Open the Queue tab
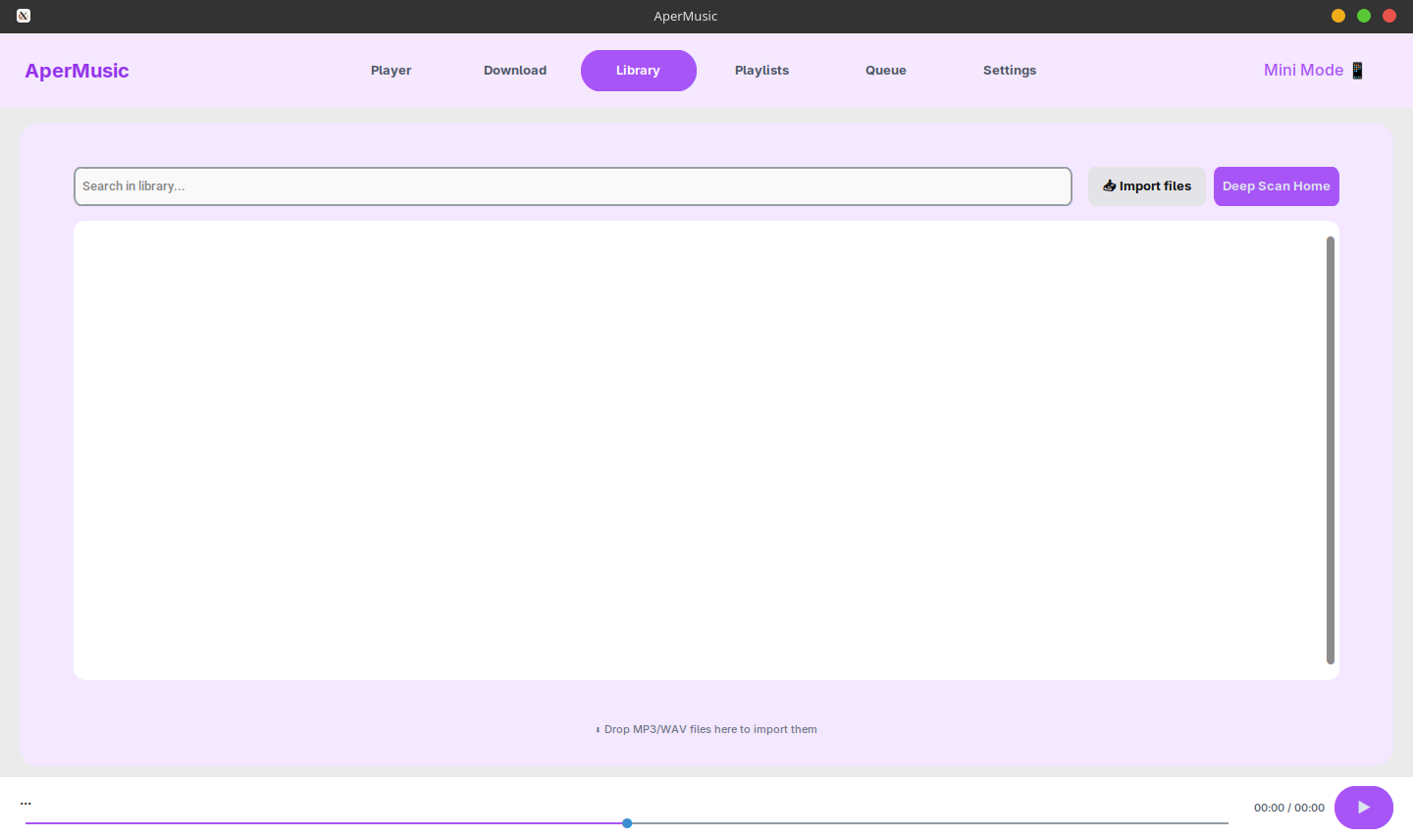The width and height of the screenshot is (1413, 840). click(886, 71)
